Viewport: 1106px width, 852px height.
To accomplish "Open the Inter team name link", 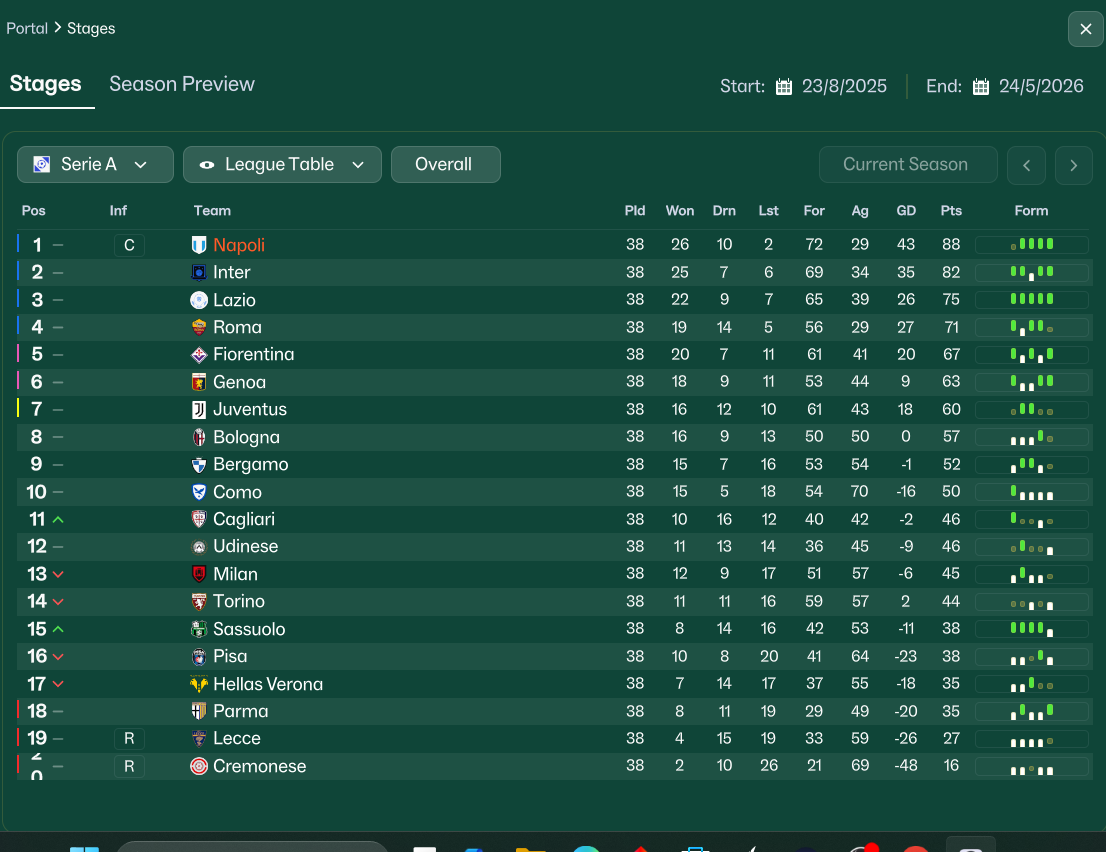I will [232, 272].
